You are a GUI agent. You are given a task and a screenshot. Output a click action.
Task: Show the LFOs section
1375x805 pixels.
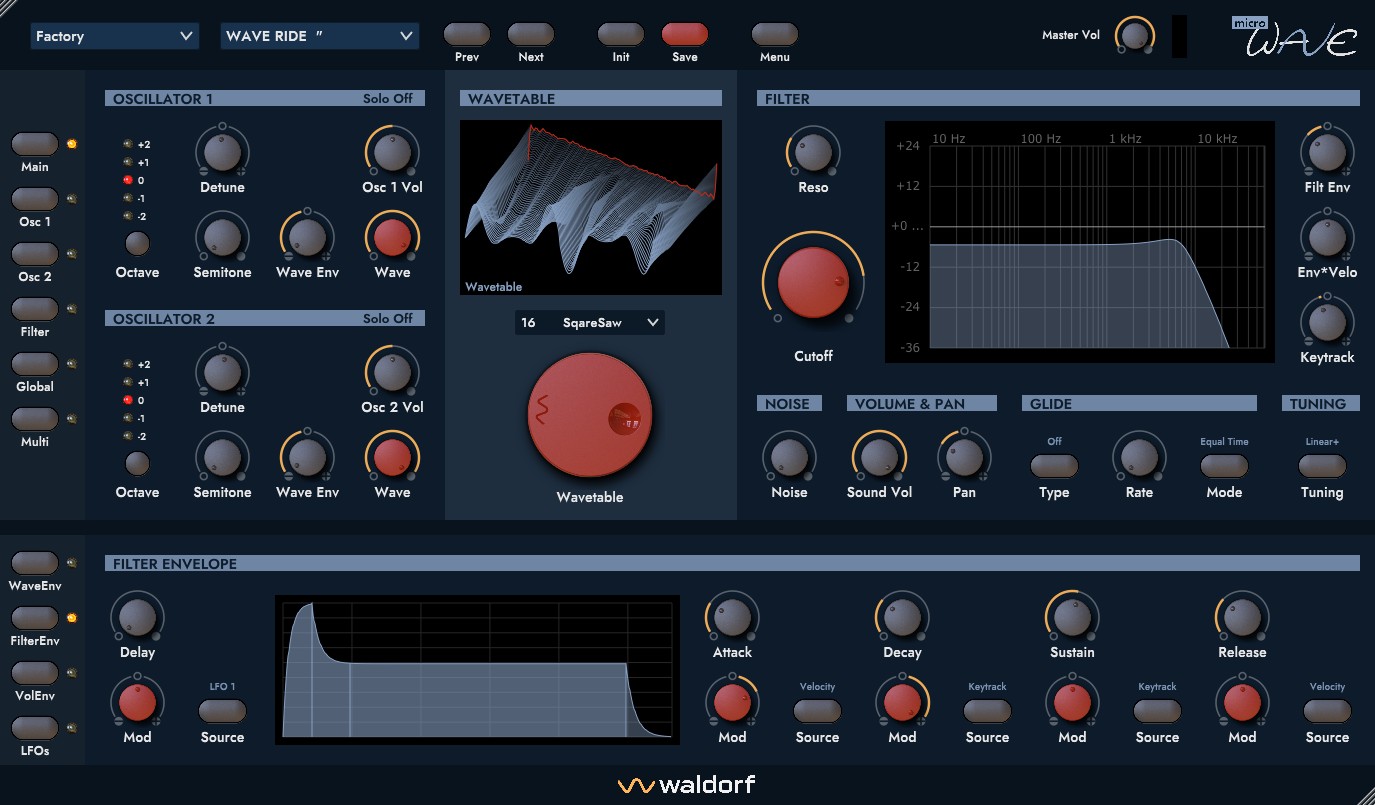35,728
